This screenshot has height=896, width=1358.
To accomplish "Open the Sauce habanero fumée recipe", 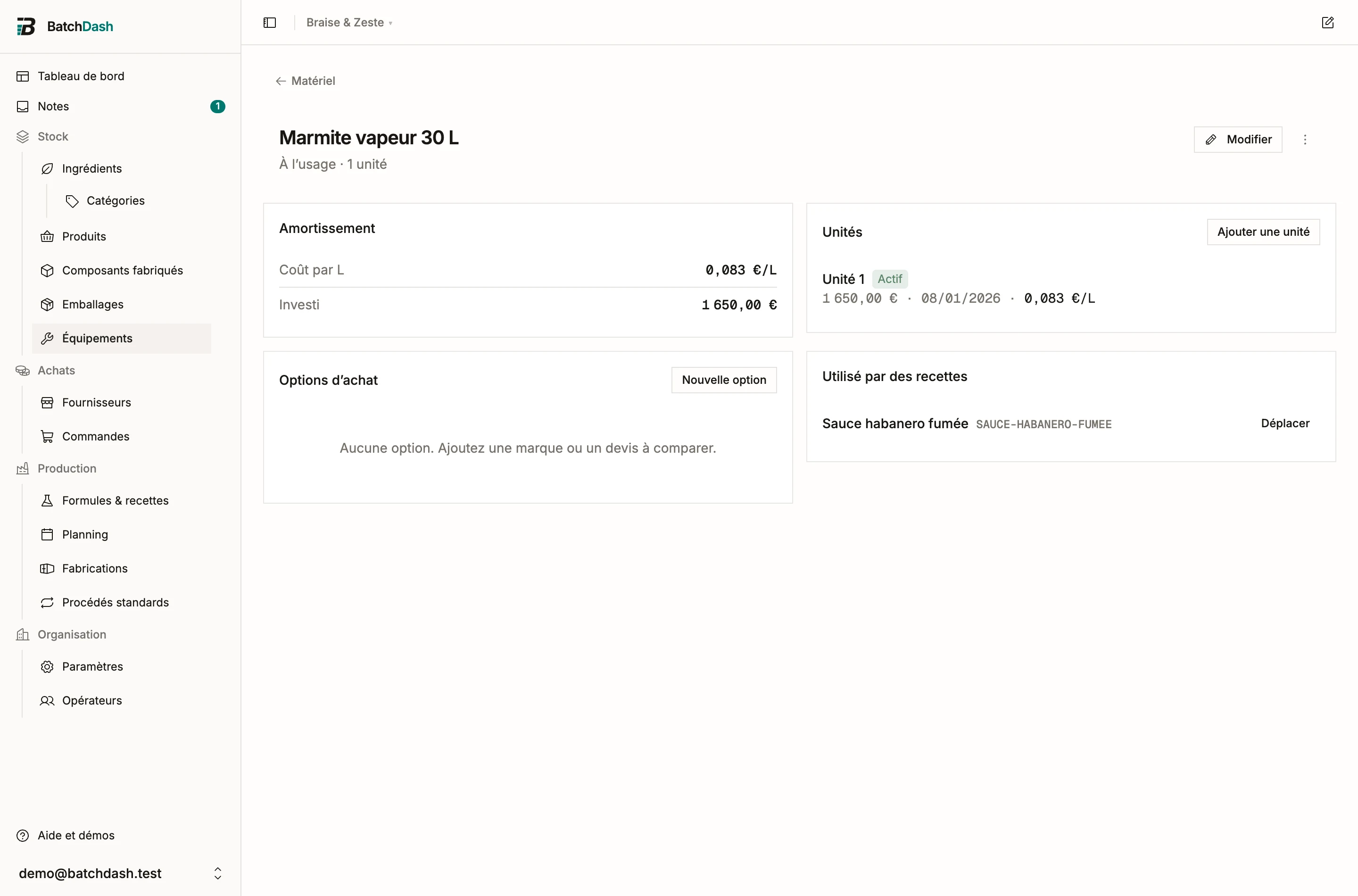I will [x=894, y=423].
